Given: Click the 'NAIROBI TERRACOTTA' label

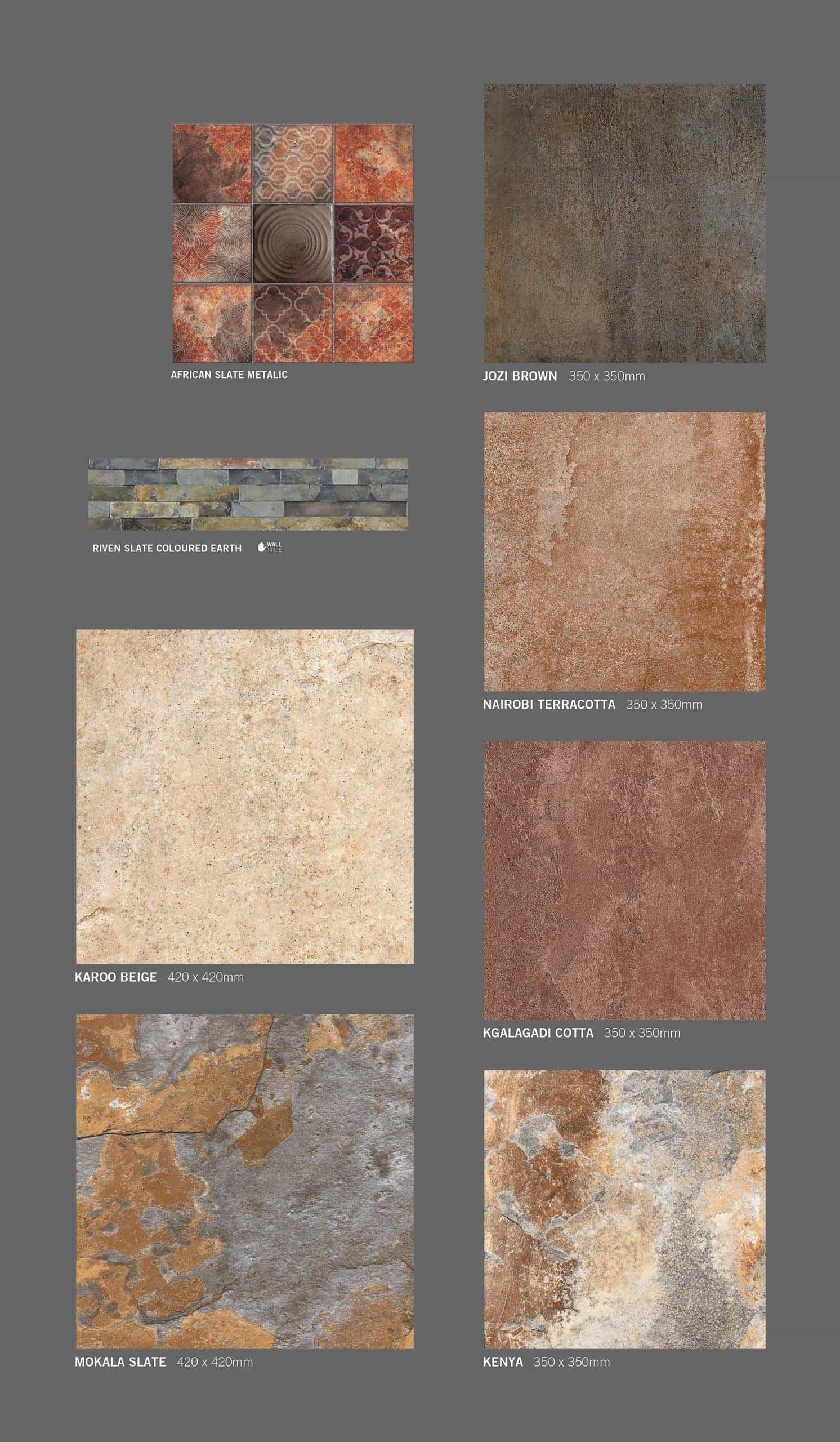Looking at the screenshot, I should [x=549, y=705].
